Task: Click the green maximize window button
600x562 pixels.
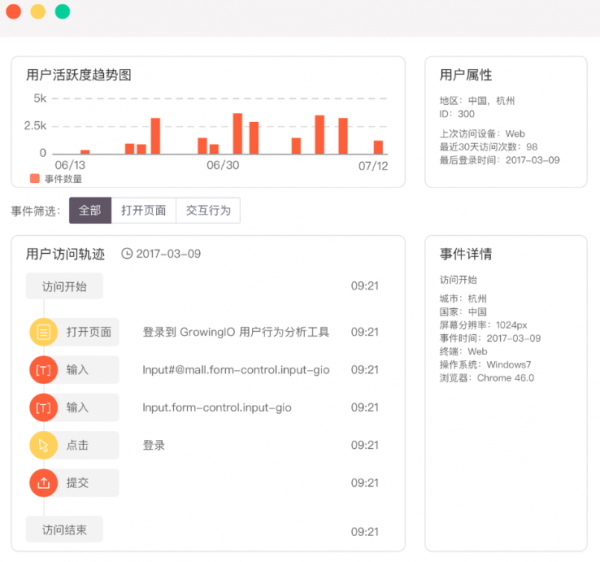Action: [62, 12]
